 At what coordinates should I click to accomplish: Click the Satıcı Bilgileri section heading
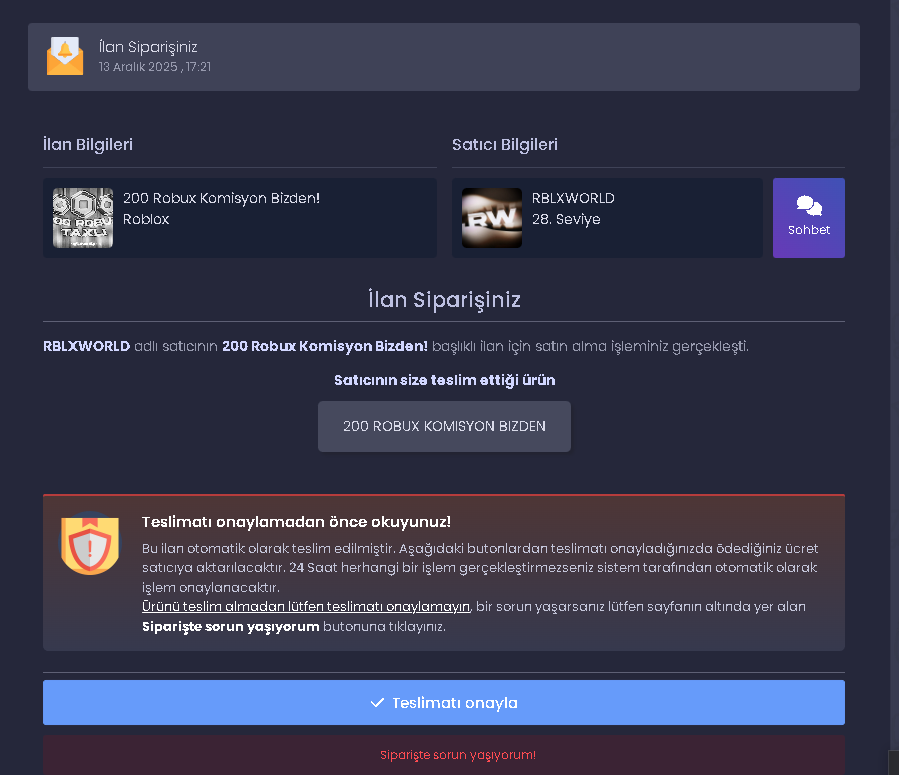[x=505, y=144]
